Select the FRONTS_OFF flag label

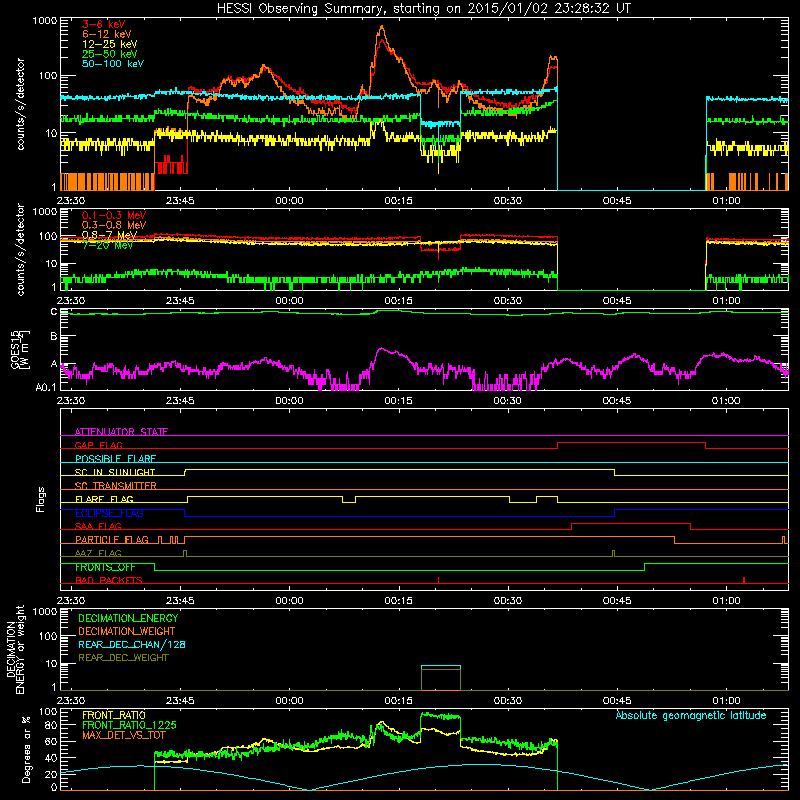tap(105, 567)
